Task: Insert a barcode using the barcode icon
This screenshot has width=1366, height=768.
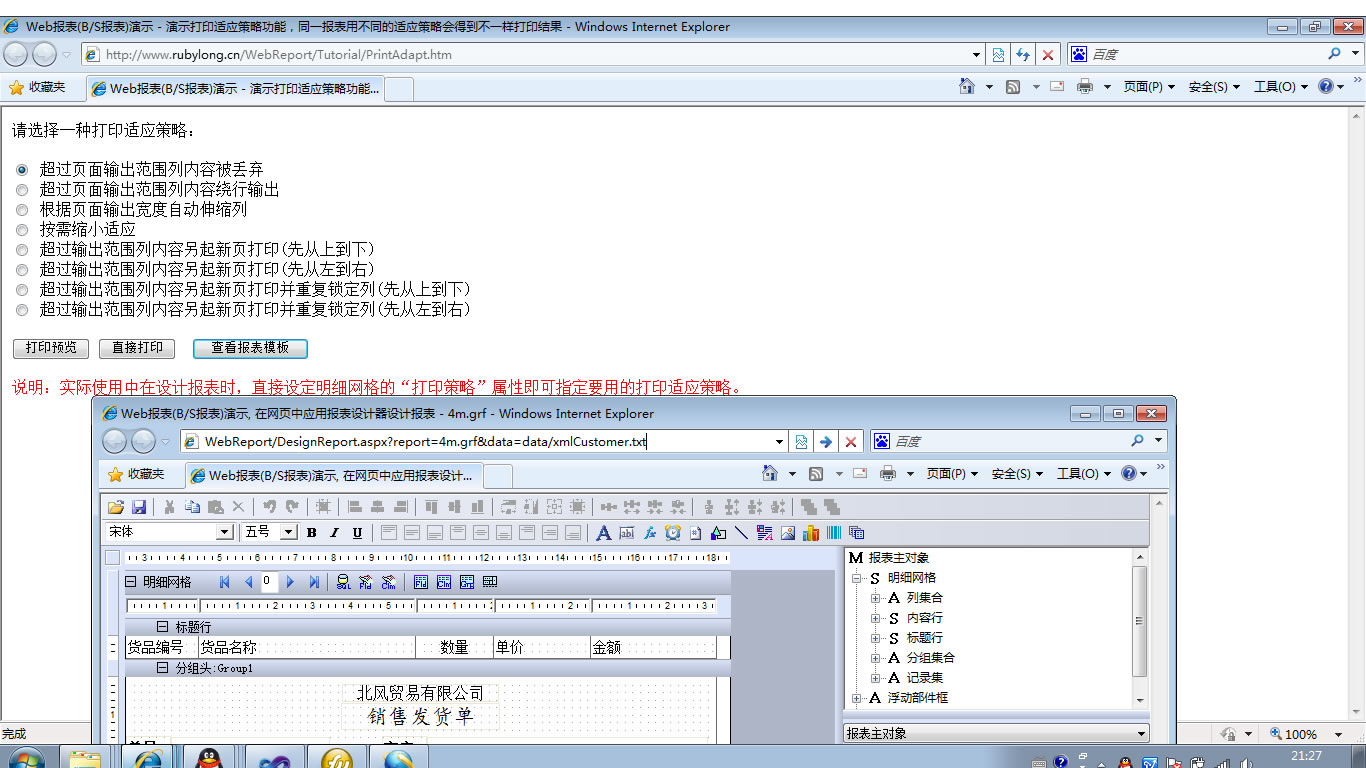Action: 833,533
